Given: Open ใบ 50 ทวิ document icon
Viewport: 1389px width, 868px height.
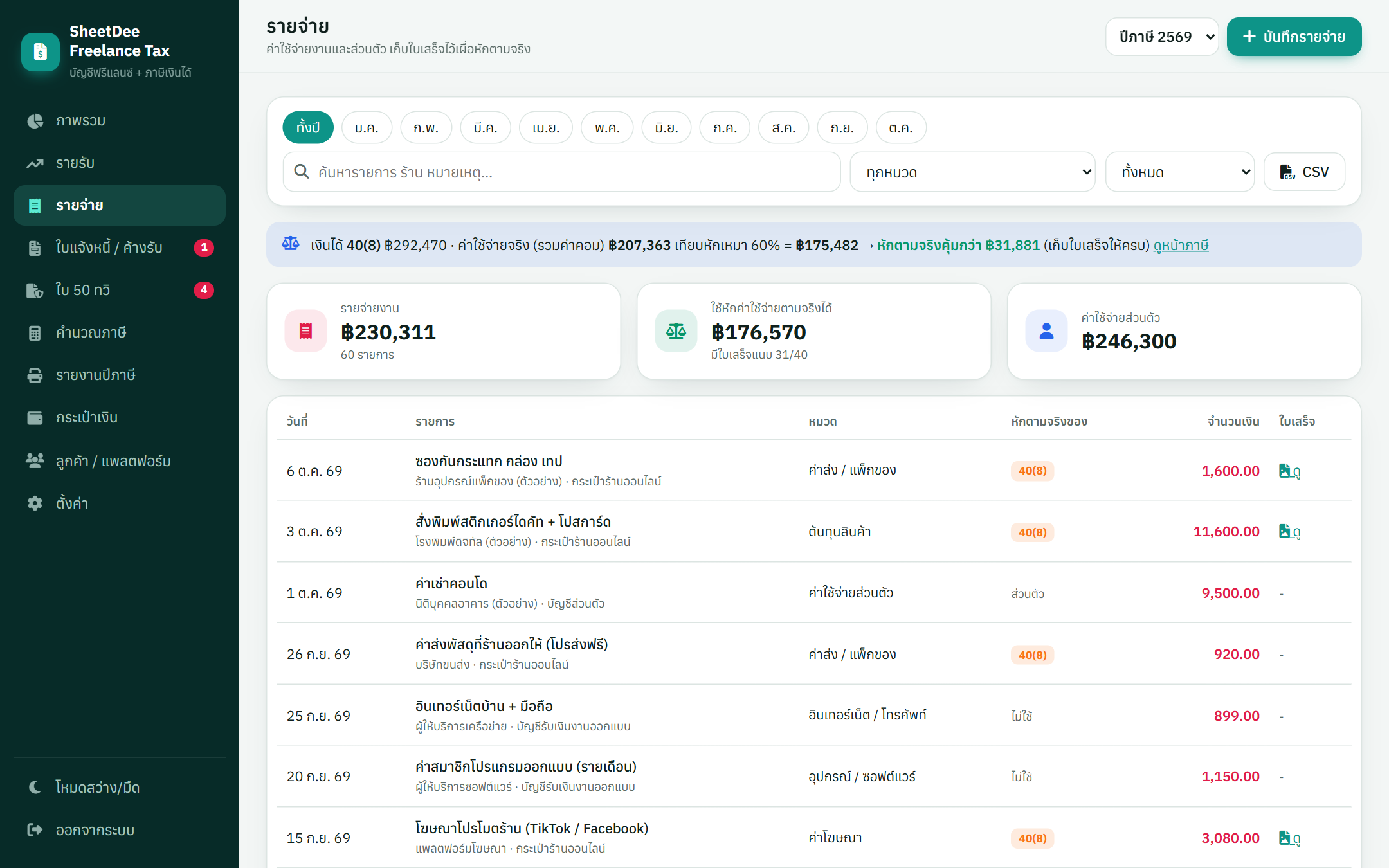Looking at the screenshot, I should (35, 291).
